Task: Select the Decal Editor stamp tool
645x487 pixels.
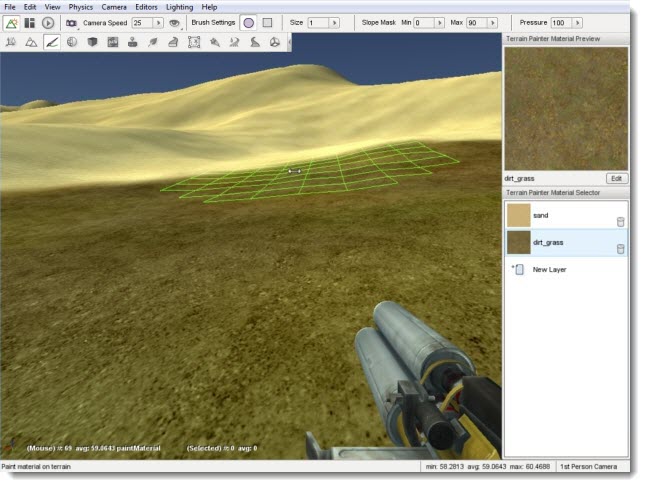Action: tap(132, 42)
